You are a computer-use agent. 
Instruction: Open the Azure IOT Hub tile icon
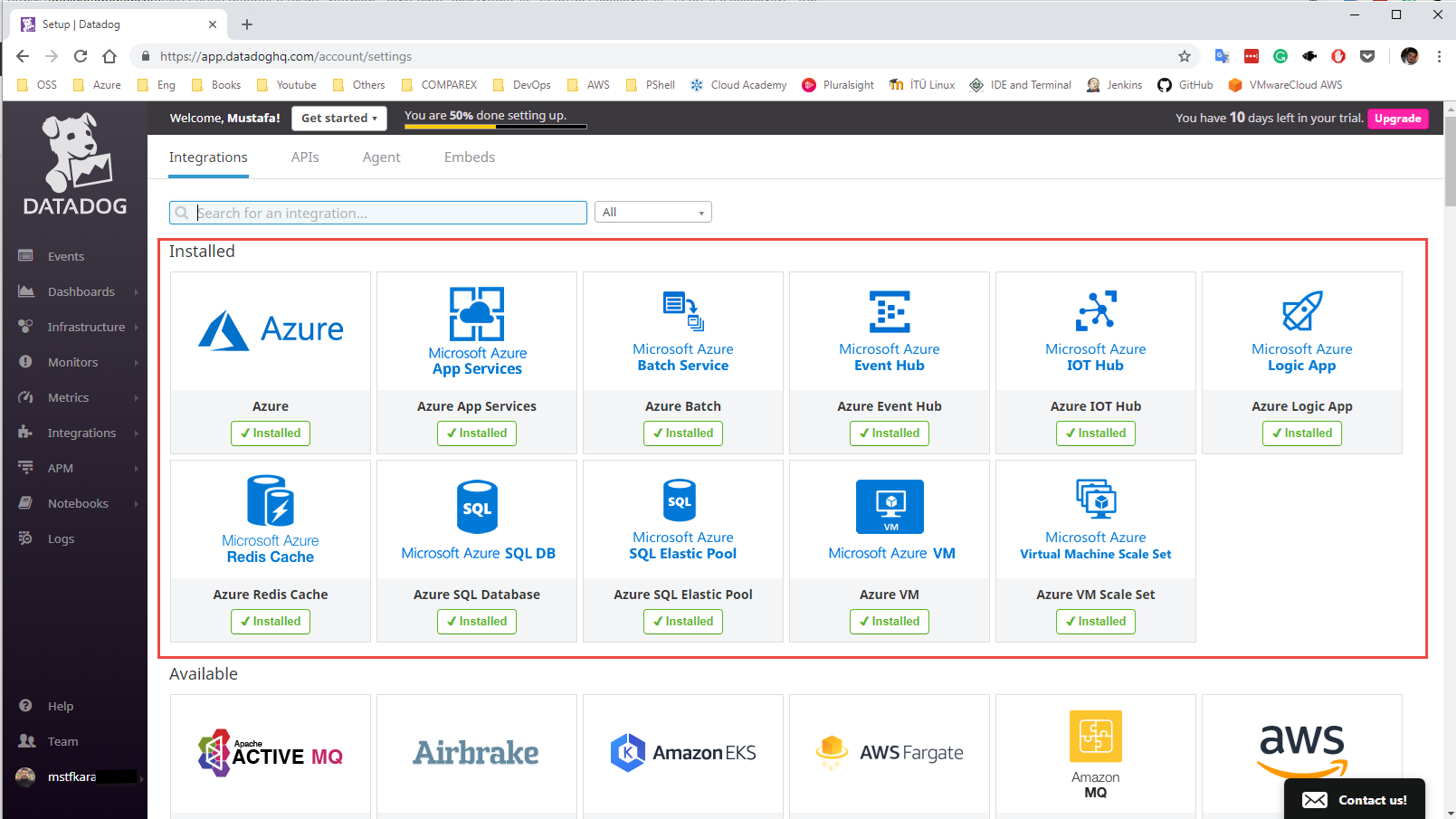(1096, 310)
